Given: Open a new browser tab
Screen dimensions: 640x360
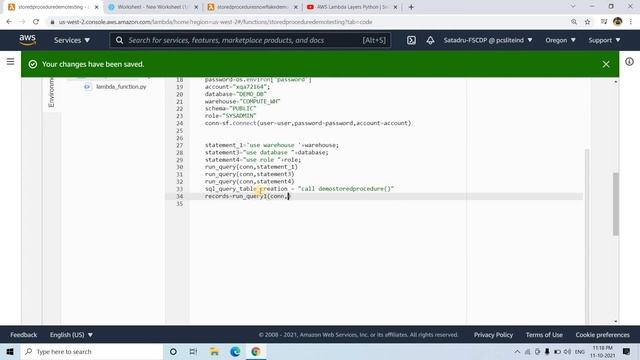Looking at the screenshot, I should (x=411, y=7).
